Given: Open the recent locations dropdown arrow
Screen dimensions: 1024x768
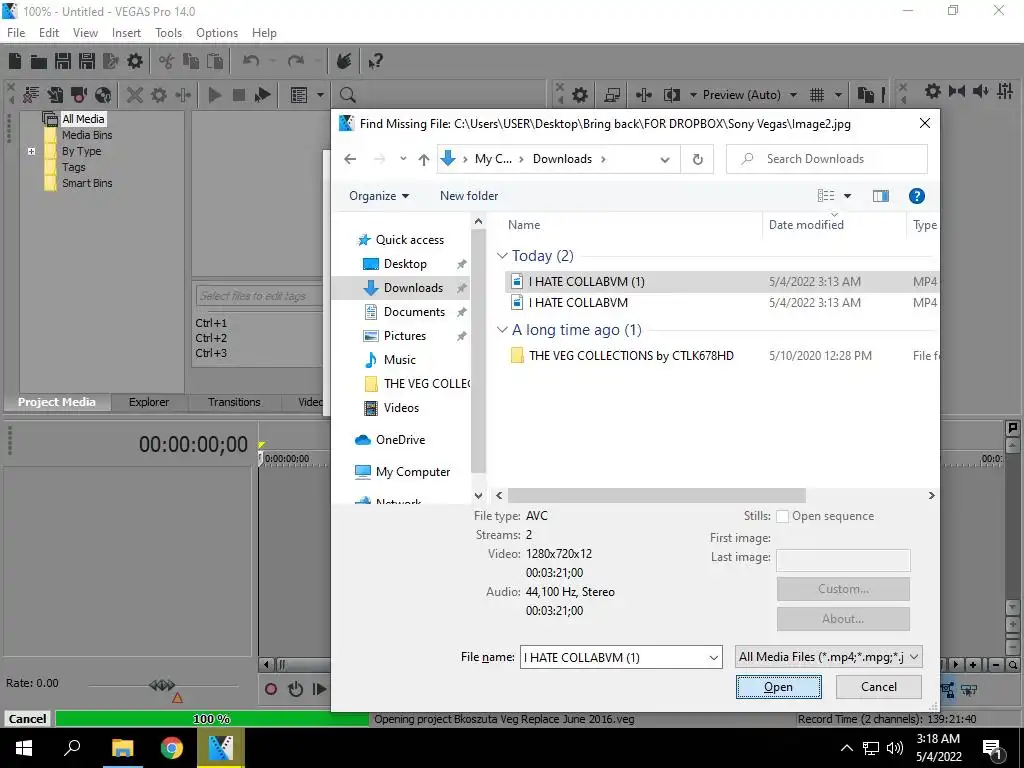Looking at the screenshot, I should point(403,159).
